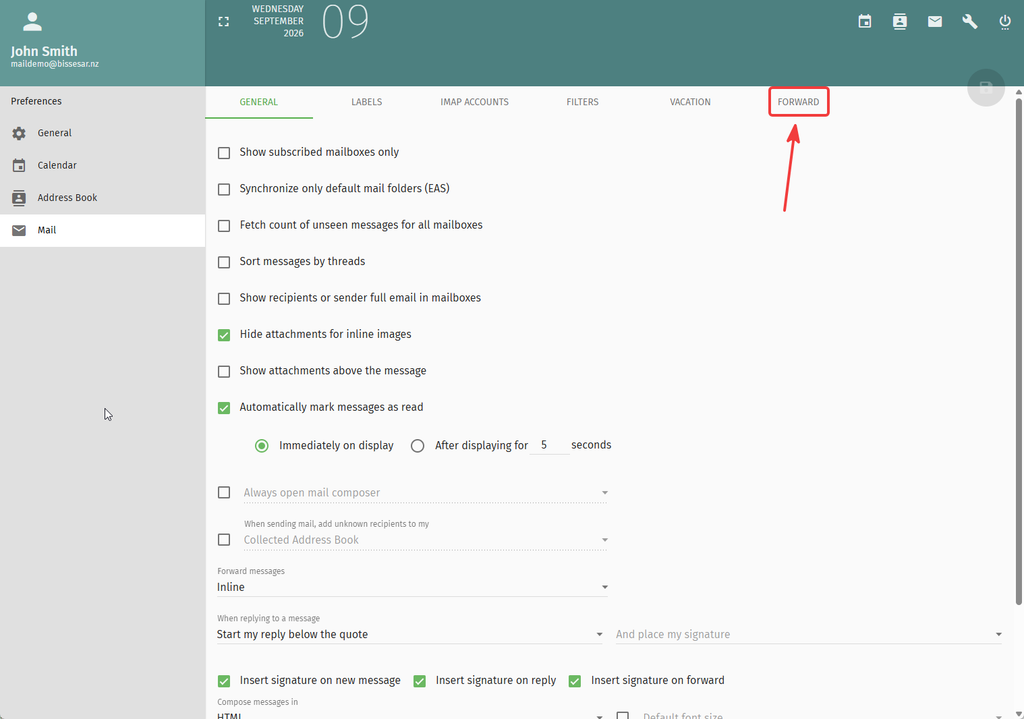Open the calendar icon in top bar
Viewport: 1024px width, 719px height.
click(x=865, y=22)
